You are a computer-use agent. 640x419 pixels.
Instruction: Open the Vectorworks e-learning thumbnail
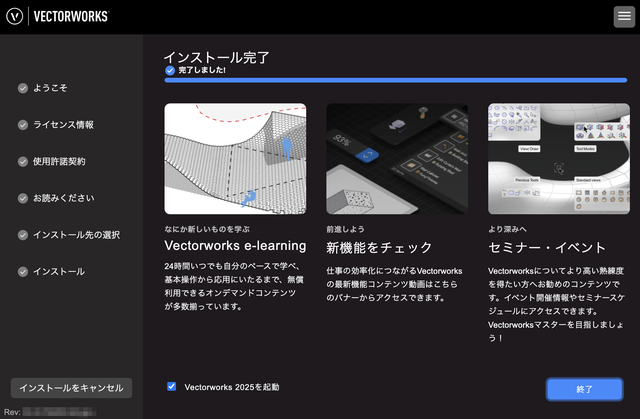[235, 159]
